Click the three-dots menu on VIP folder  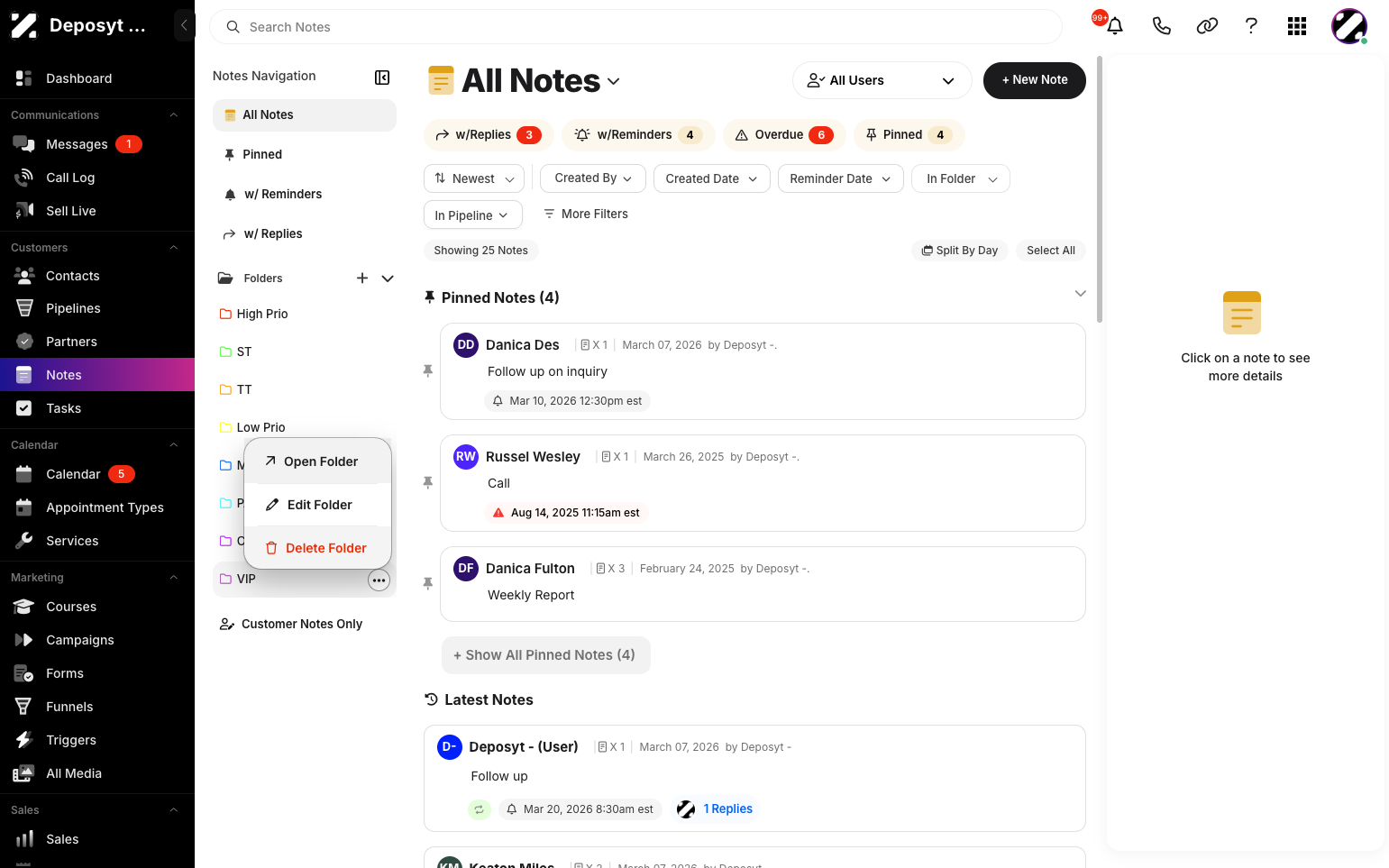pyautogui.click(x=379, y=580)
